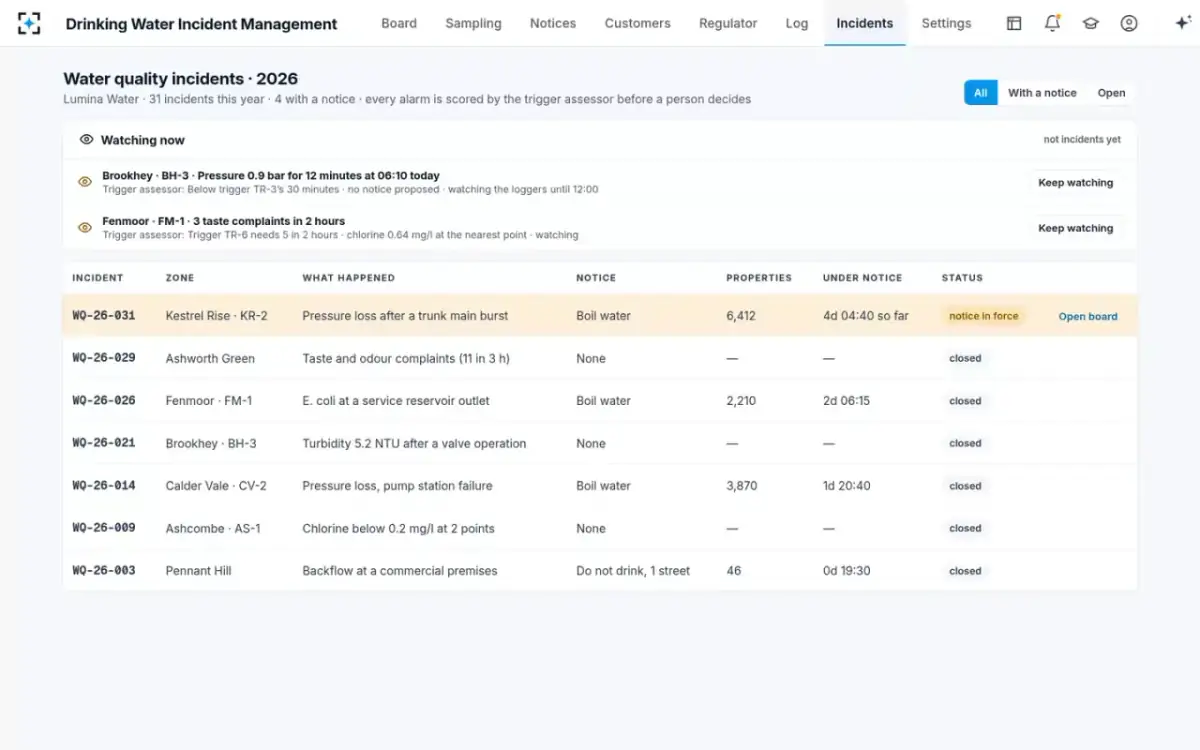Click the eye icon for Brookhey BH-3 alarm
1200x750 pixels.
click(x=85, y=182)
